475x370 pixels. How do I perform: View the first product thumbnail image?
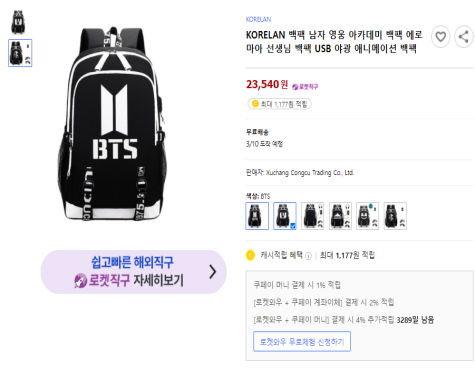click(x=18, y=22)
